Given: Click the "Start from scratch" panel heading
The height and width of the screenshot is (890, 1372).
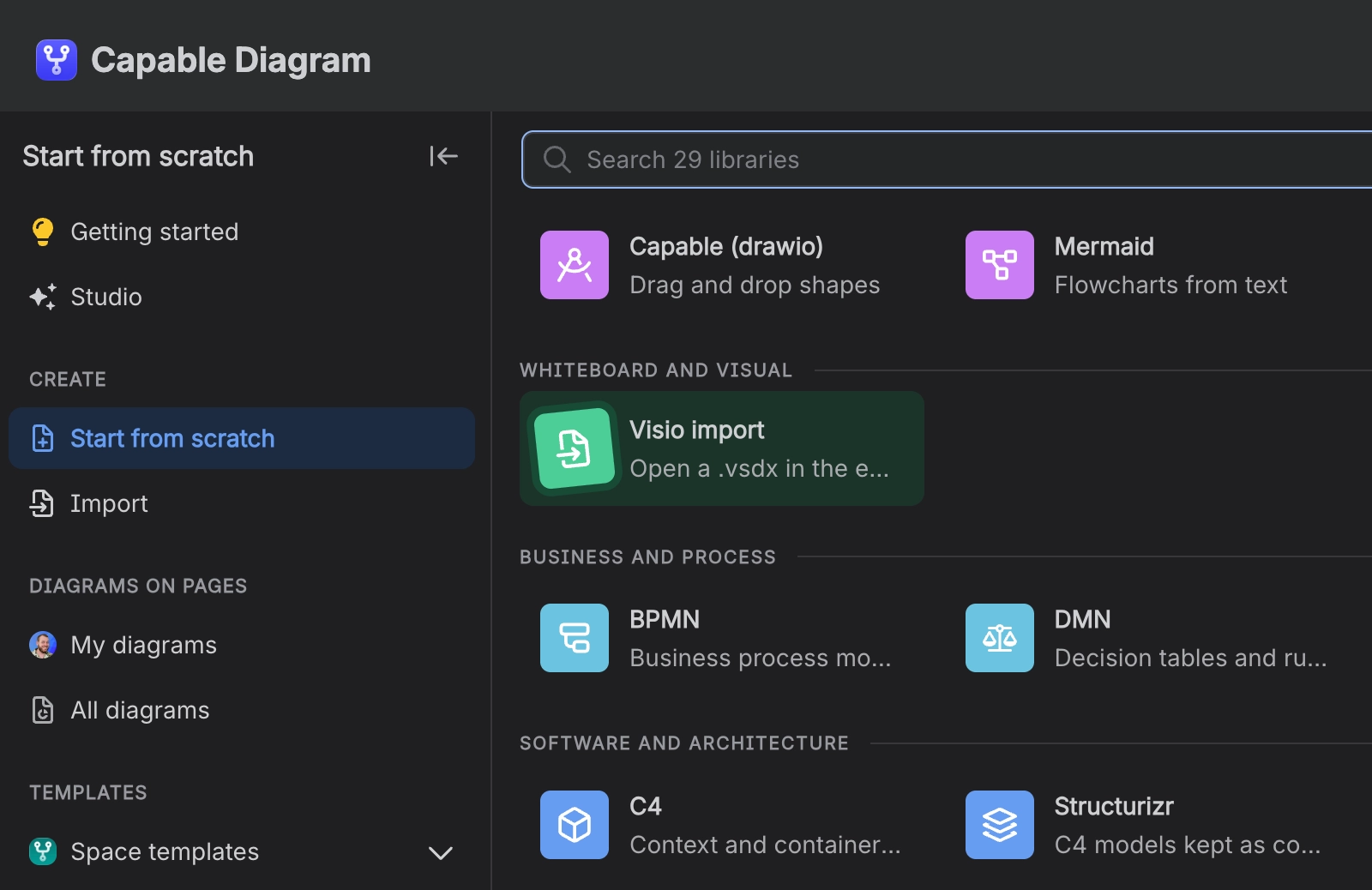Looking at the screenshot, I should pyautogui.click(x=138, y=156).
